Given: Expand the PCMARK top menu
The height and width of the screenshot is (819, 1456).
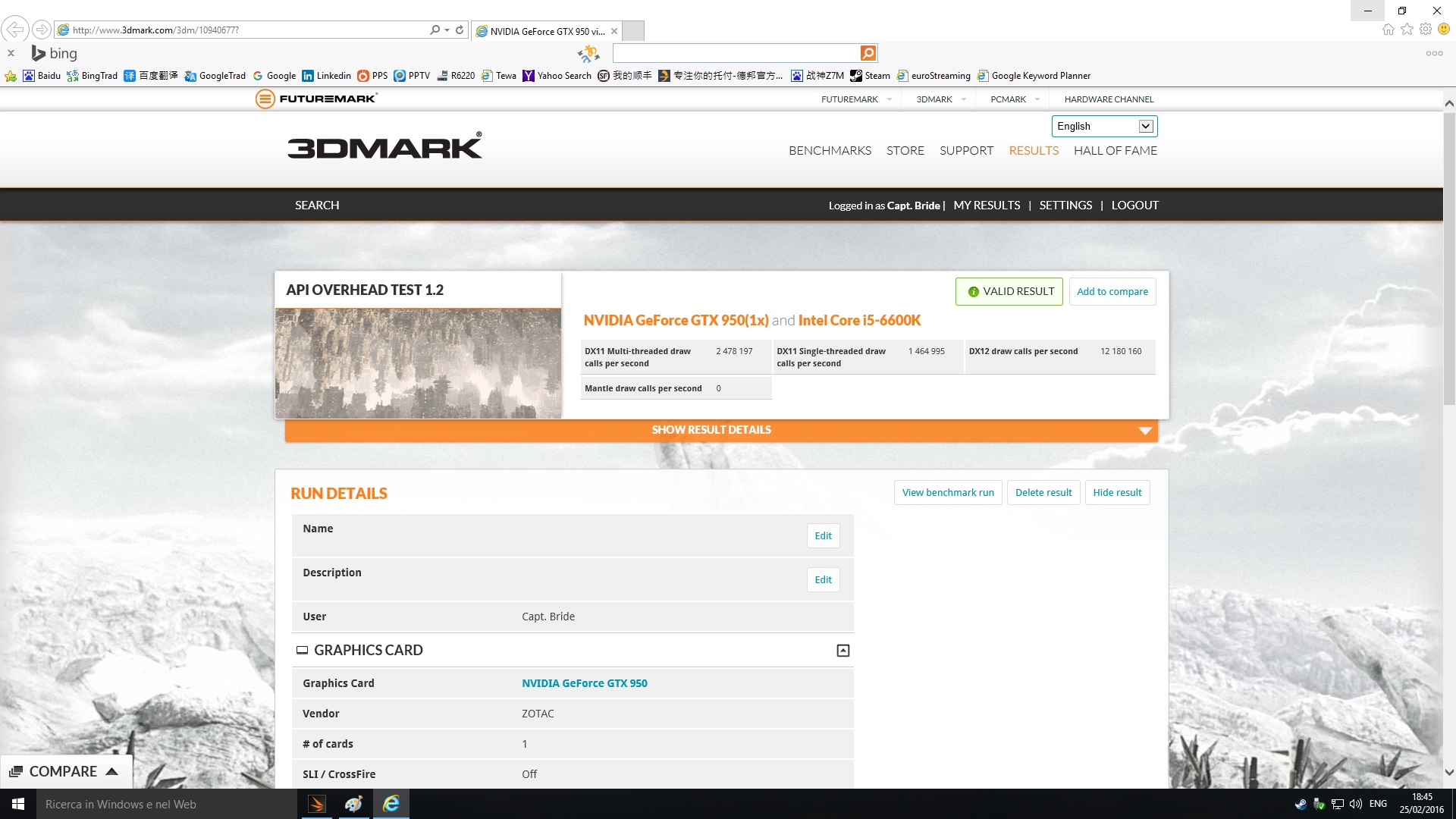Looking at the screenshot, I should pyautogui.click(x=1015, y=99).
